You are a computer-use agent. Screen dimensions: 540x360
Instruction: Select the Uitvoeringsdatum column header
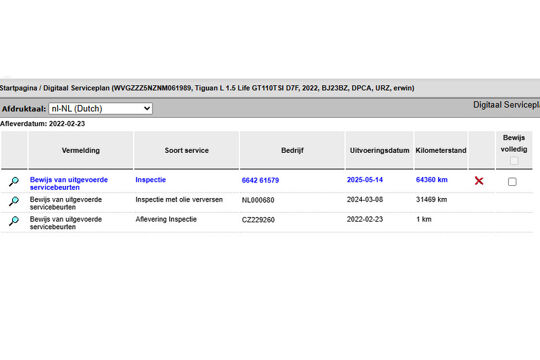380,151
